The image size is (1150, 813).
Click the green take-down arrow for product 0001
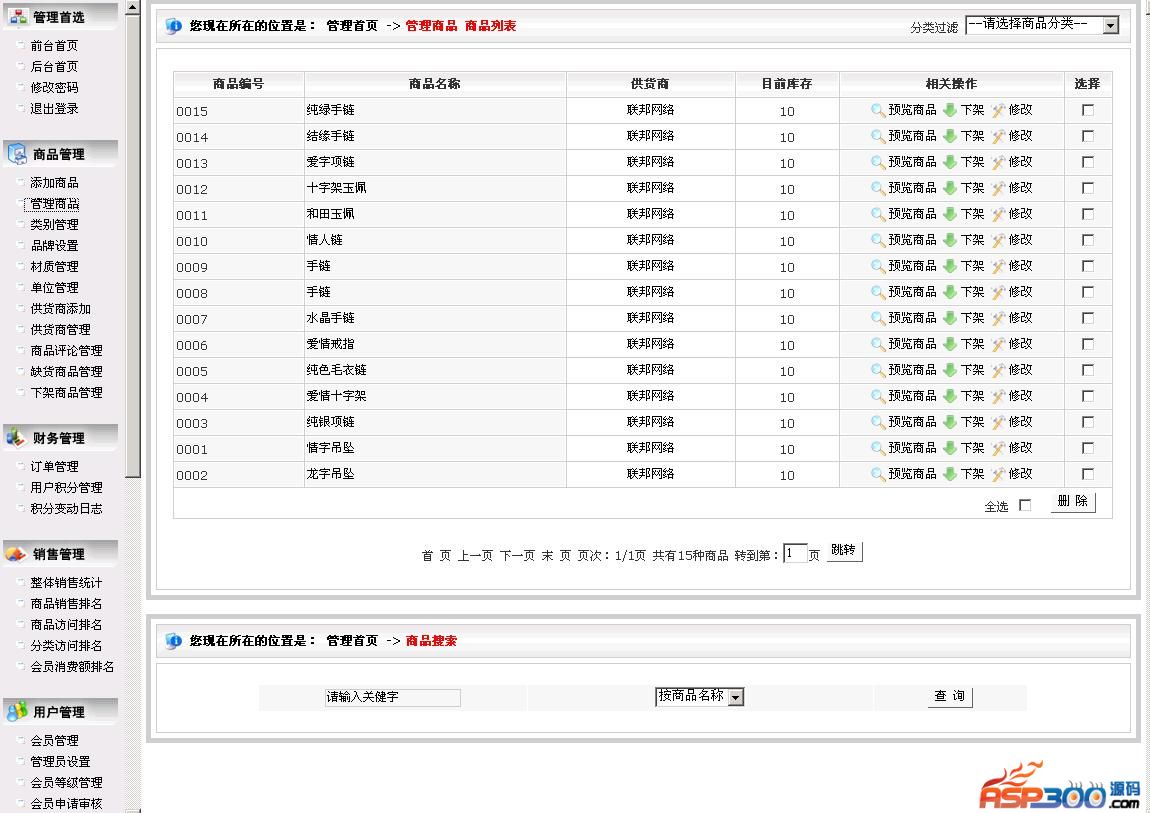950,448
